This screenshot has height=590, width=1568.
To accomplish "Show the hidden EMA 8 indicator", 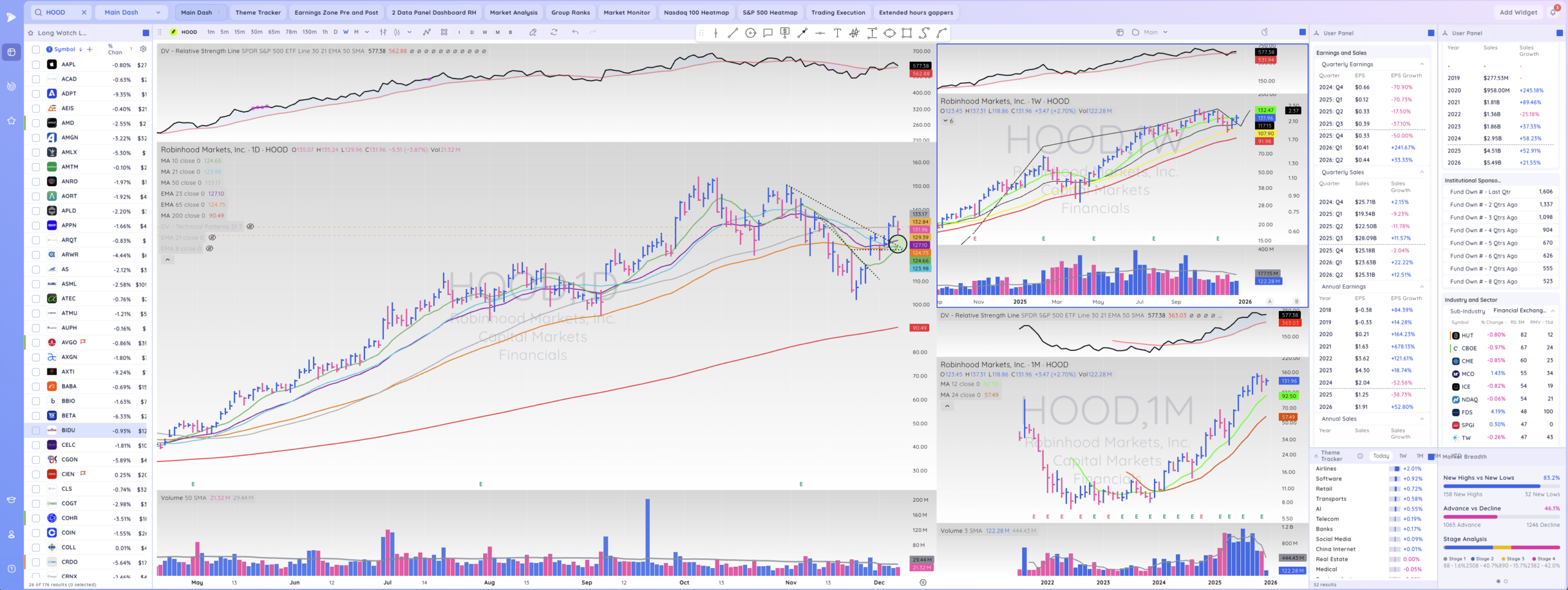I will [209, 249].
